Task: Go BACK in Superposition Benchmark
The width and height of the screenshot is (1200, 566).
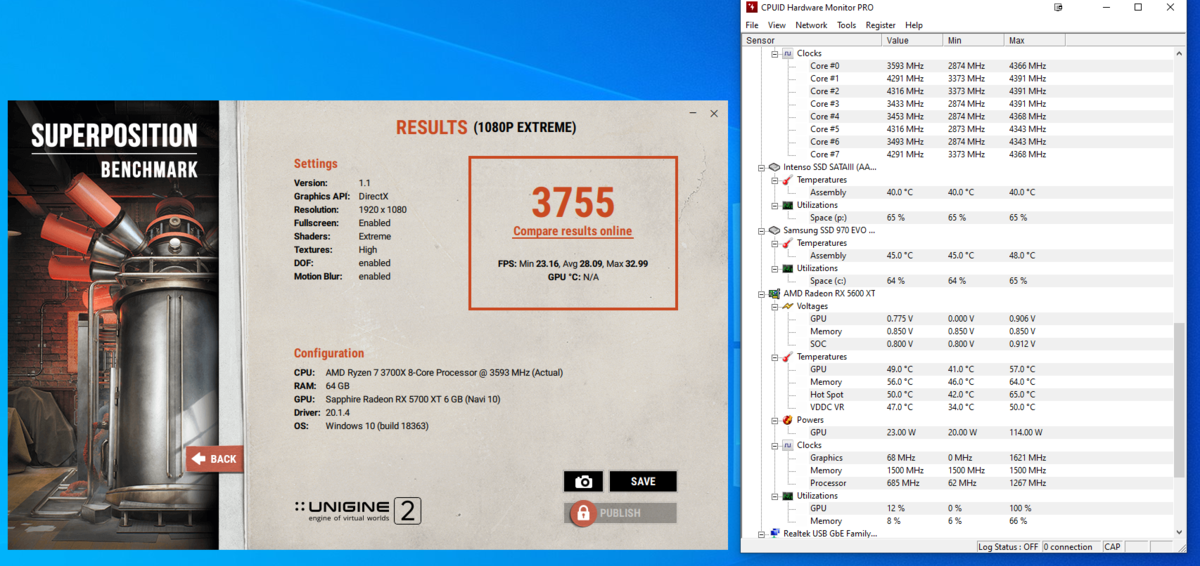Action: 214,459
